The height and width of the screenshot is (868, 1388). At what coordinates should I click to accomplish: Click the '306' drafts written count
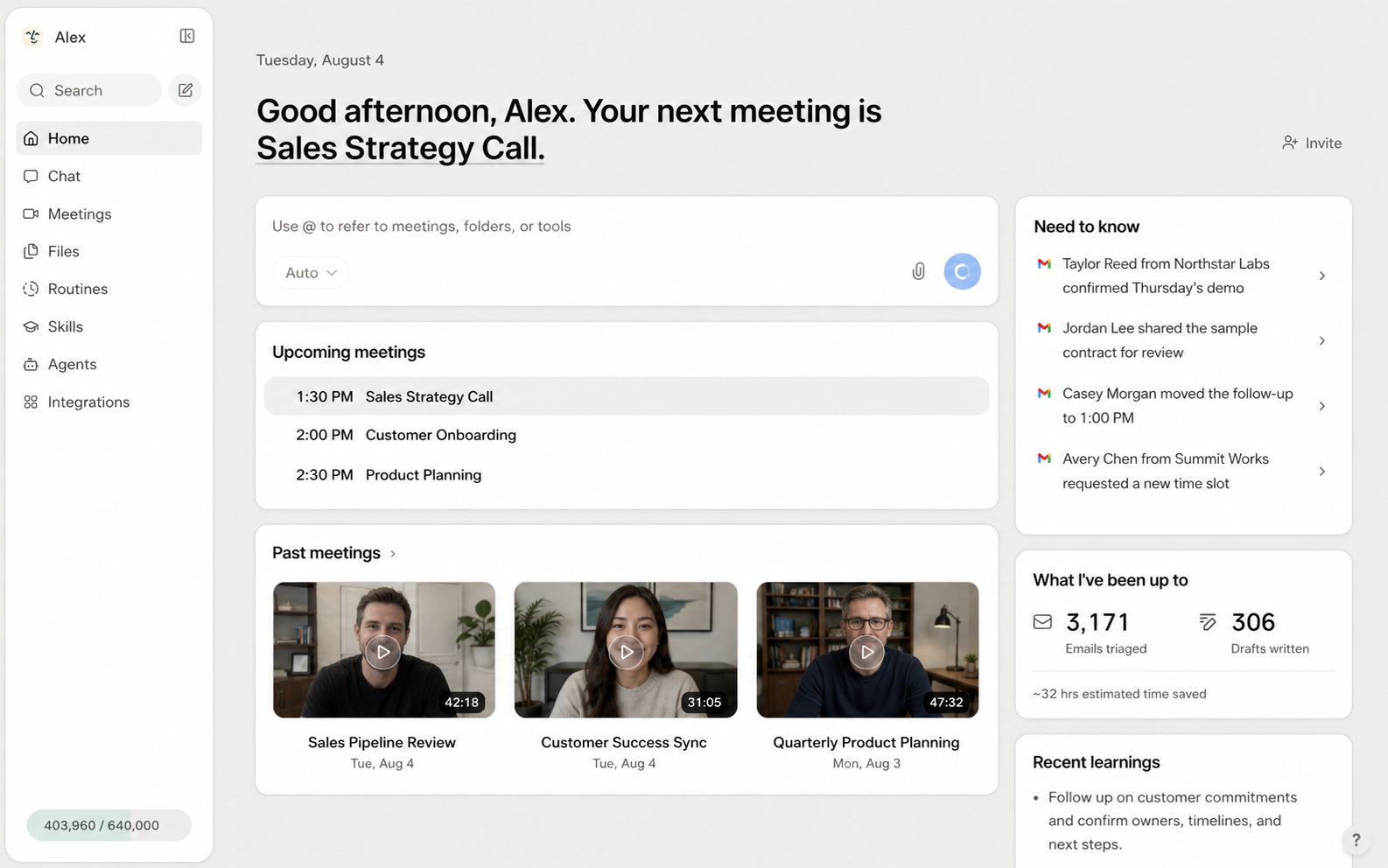pyautogui.click(x=1253, y=622)
